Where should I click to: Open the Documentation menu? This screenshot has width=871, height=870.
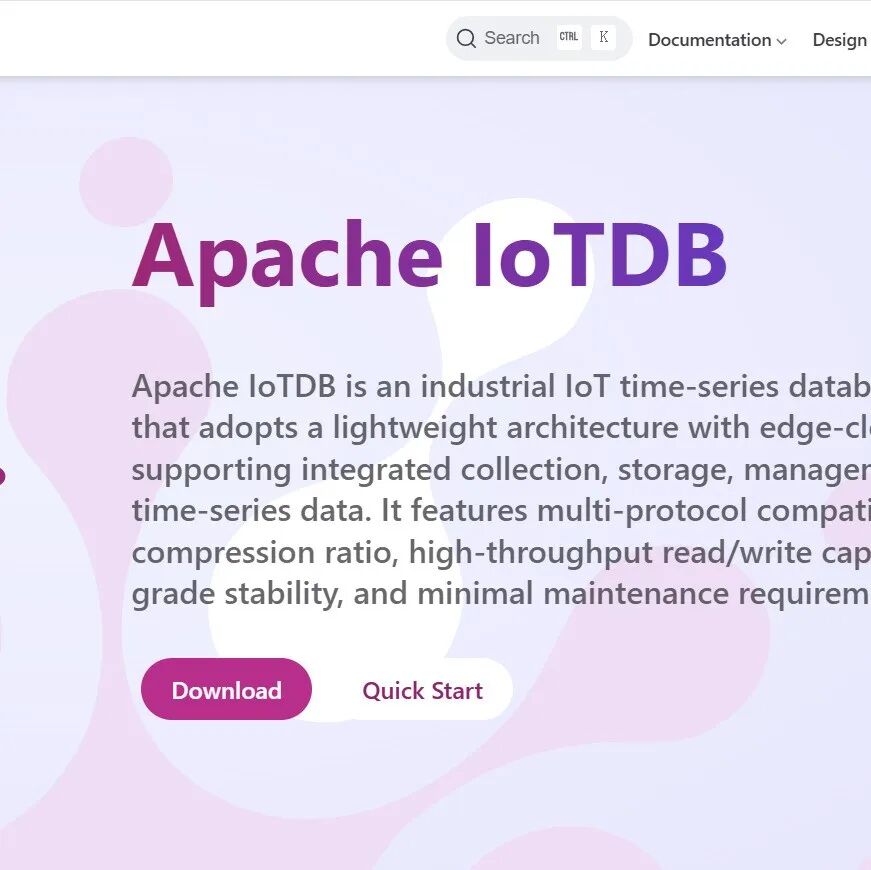pyautogui.click(x=717, y=40)
